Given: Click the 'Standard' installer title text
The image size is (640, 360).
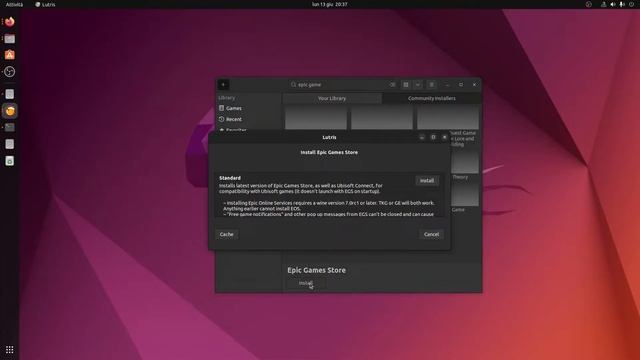Looking at the screenshot, I should pos(230,178).
